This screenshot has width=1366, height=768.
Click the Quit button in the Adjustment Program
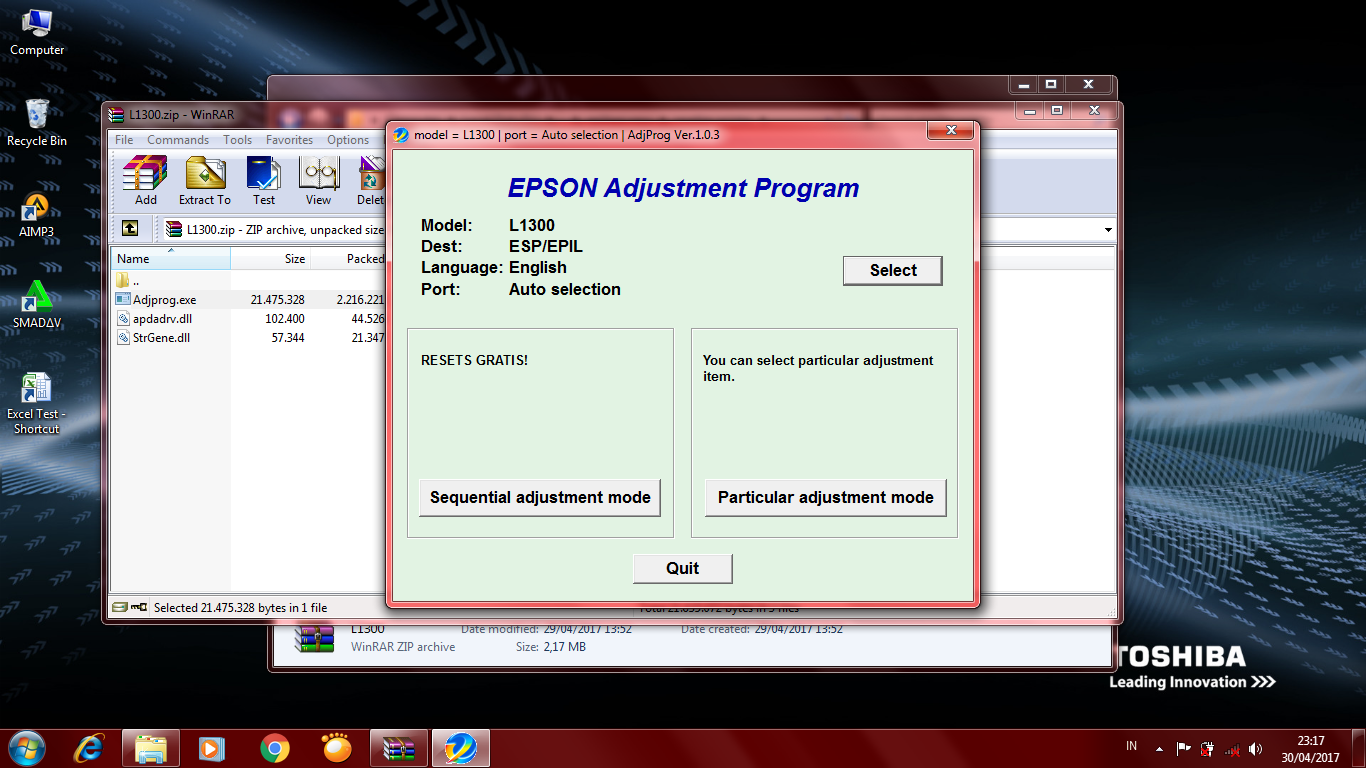[x=683, y=568]
